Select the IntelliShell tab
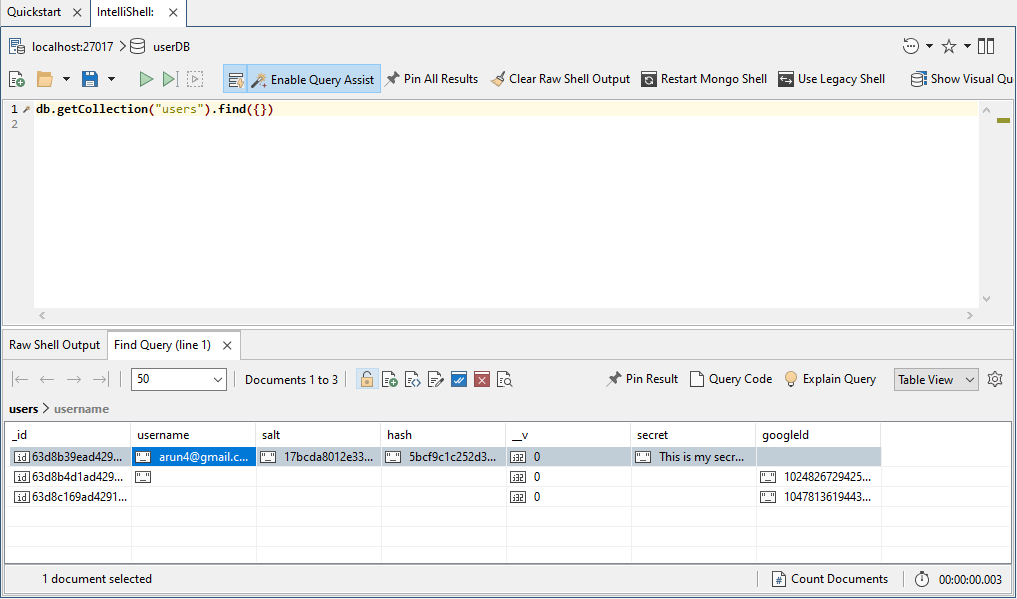The height and width of the screenshot is (599, 1017). (125, 12)
